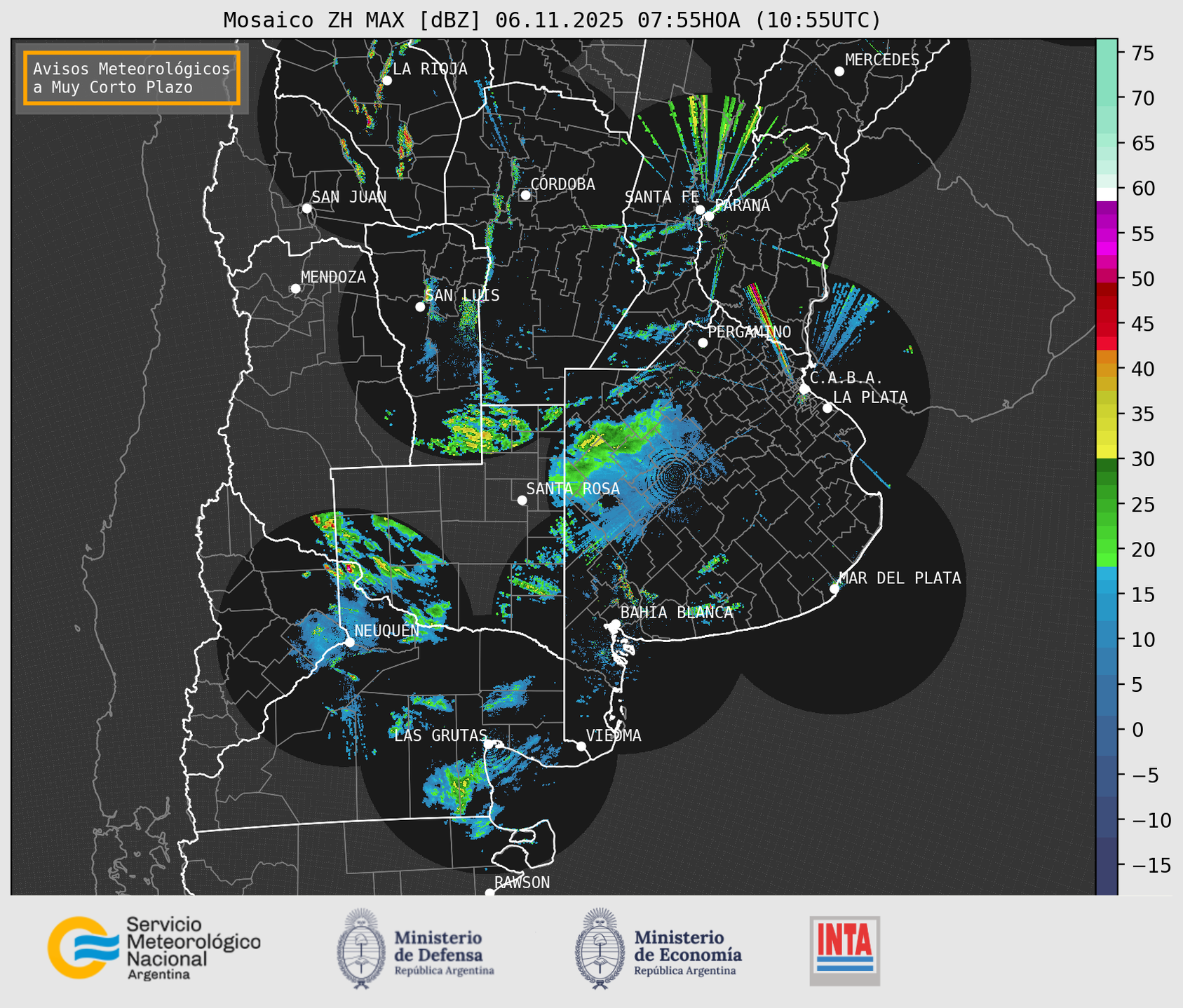Click the 5 dBZ scale tick label
The image size is (1183, 1008).
1137,685
